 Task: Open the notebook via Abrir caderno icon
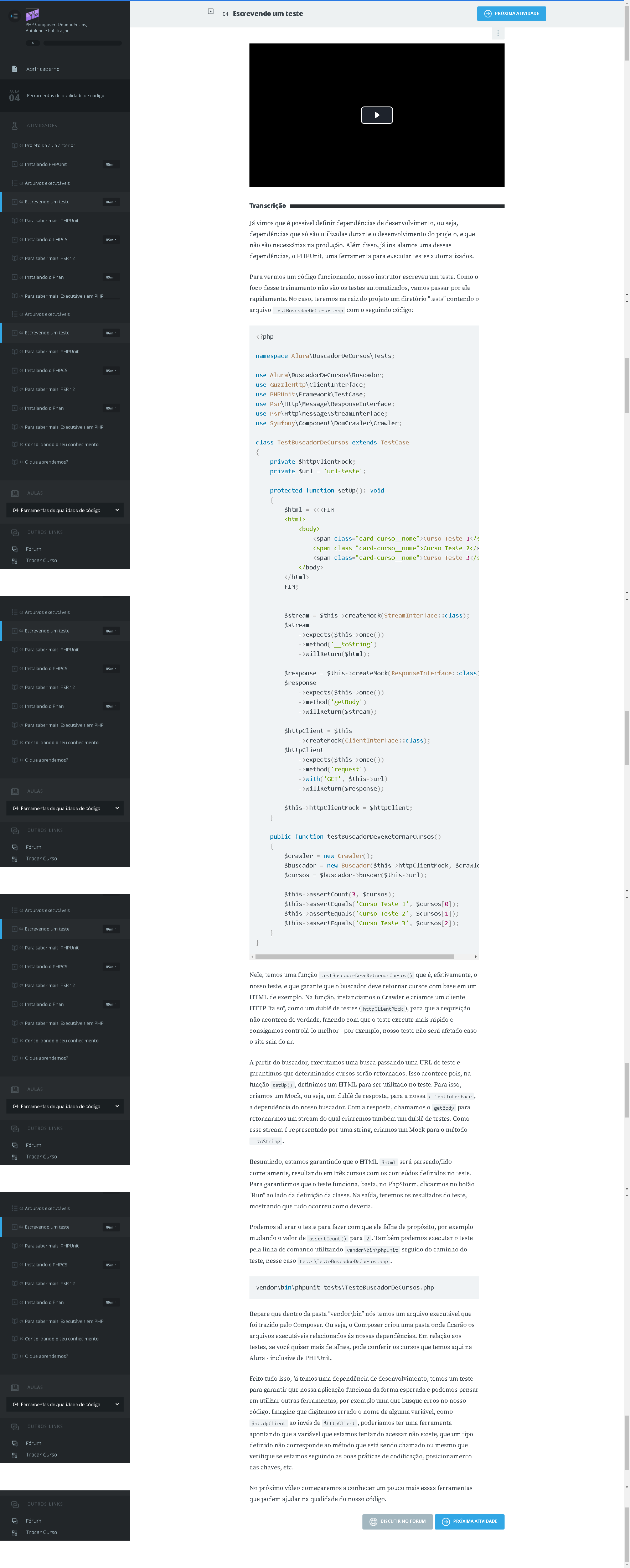coord(15,69)
